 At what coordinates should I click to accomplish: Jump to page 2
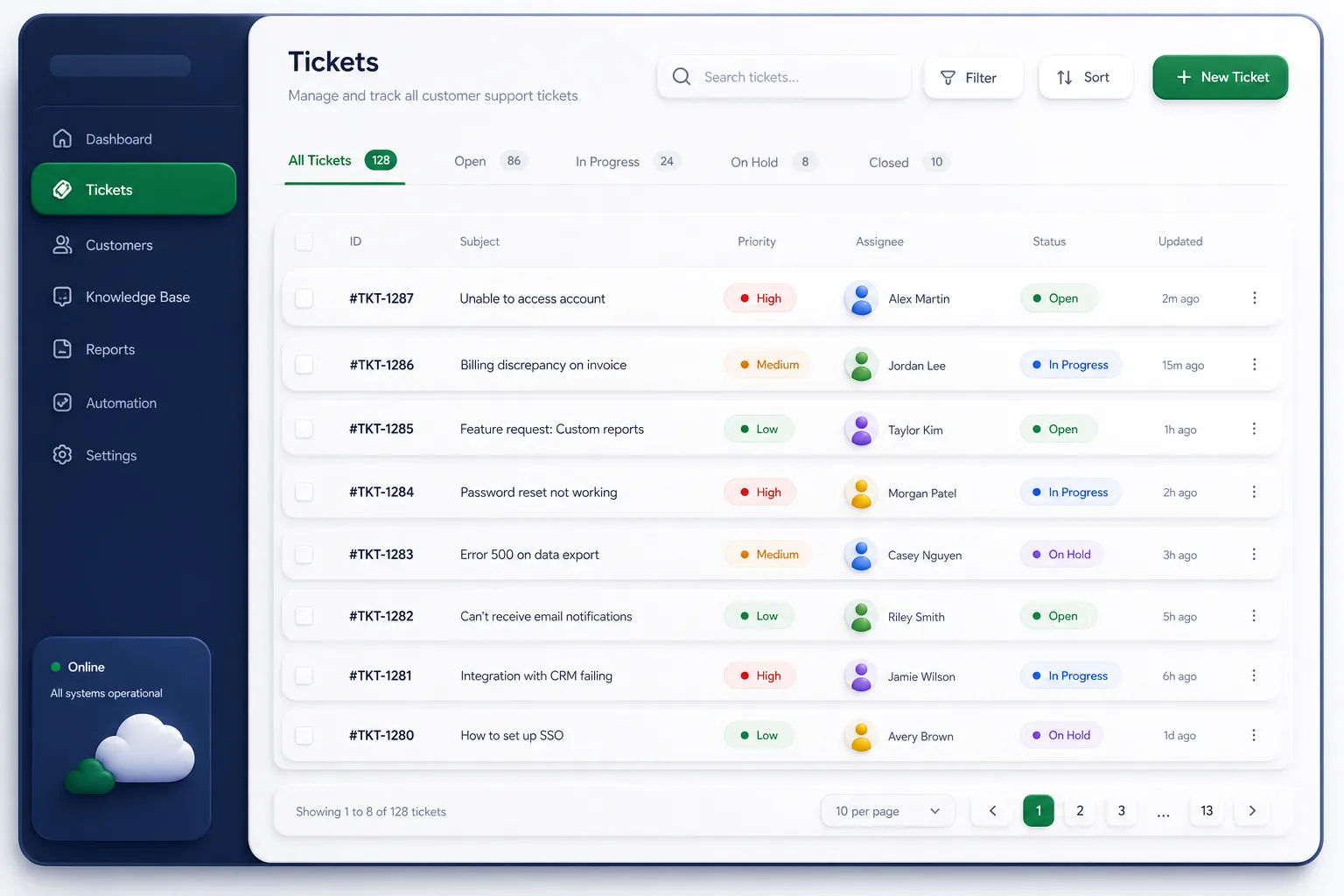coord(1080,811)
